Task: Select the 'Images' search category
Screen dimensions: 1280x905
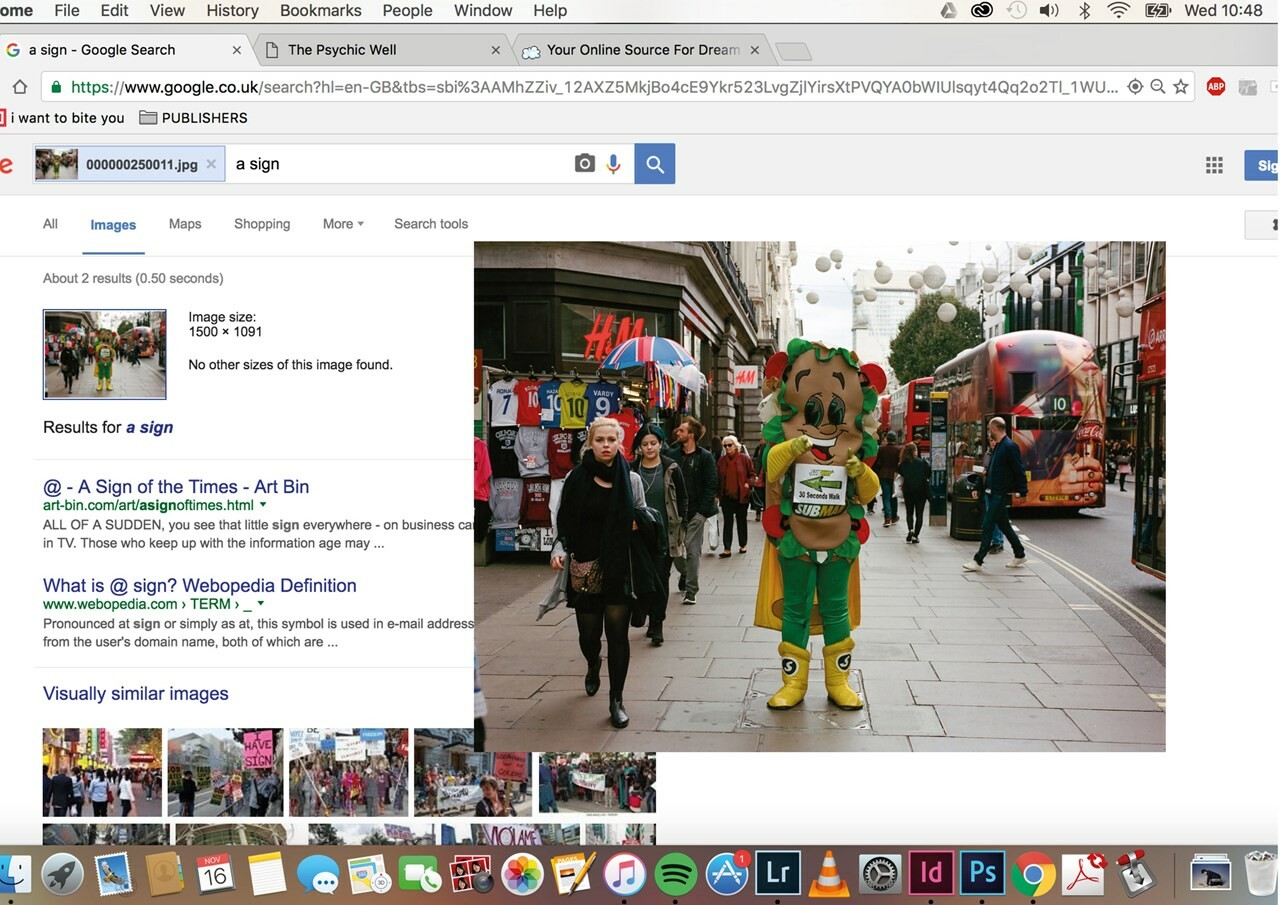Action: point(113,225)
